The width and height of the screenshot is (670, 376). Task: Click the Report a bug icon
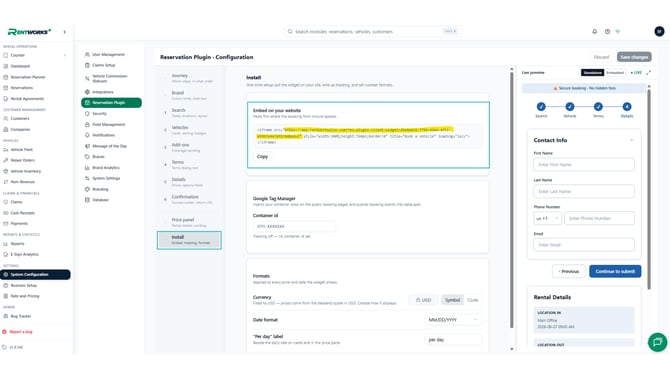tap(4, 332)
